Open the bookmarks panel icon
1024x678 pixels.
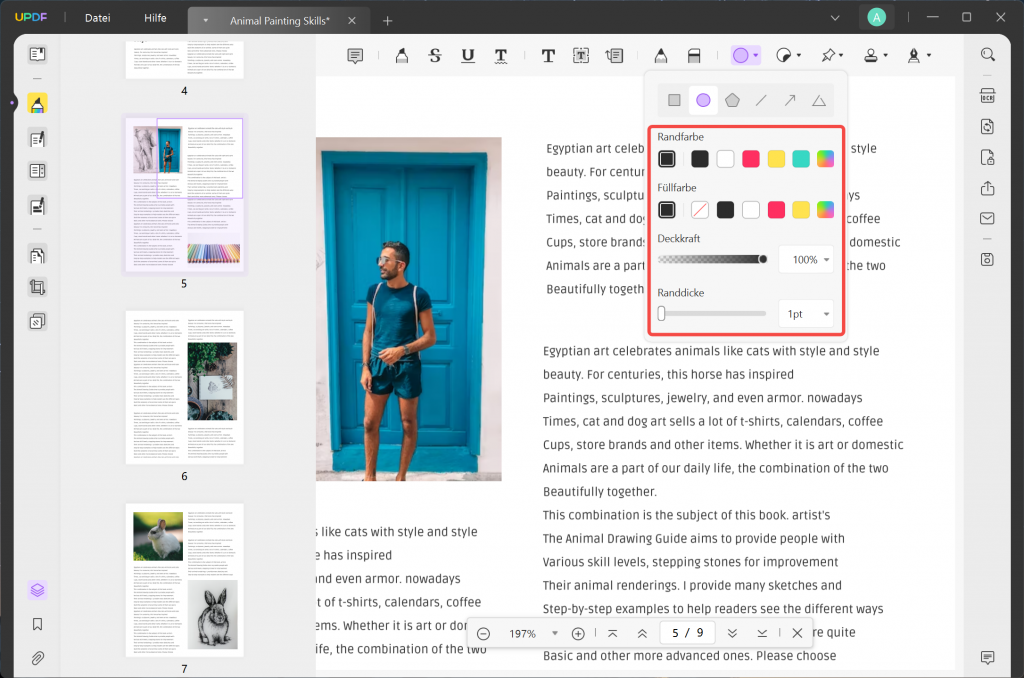coord(37,624)
